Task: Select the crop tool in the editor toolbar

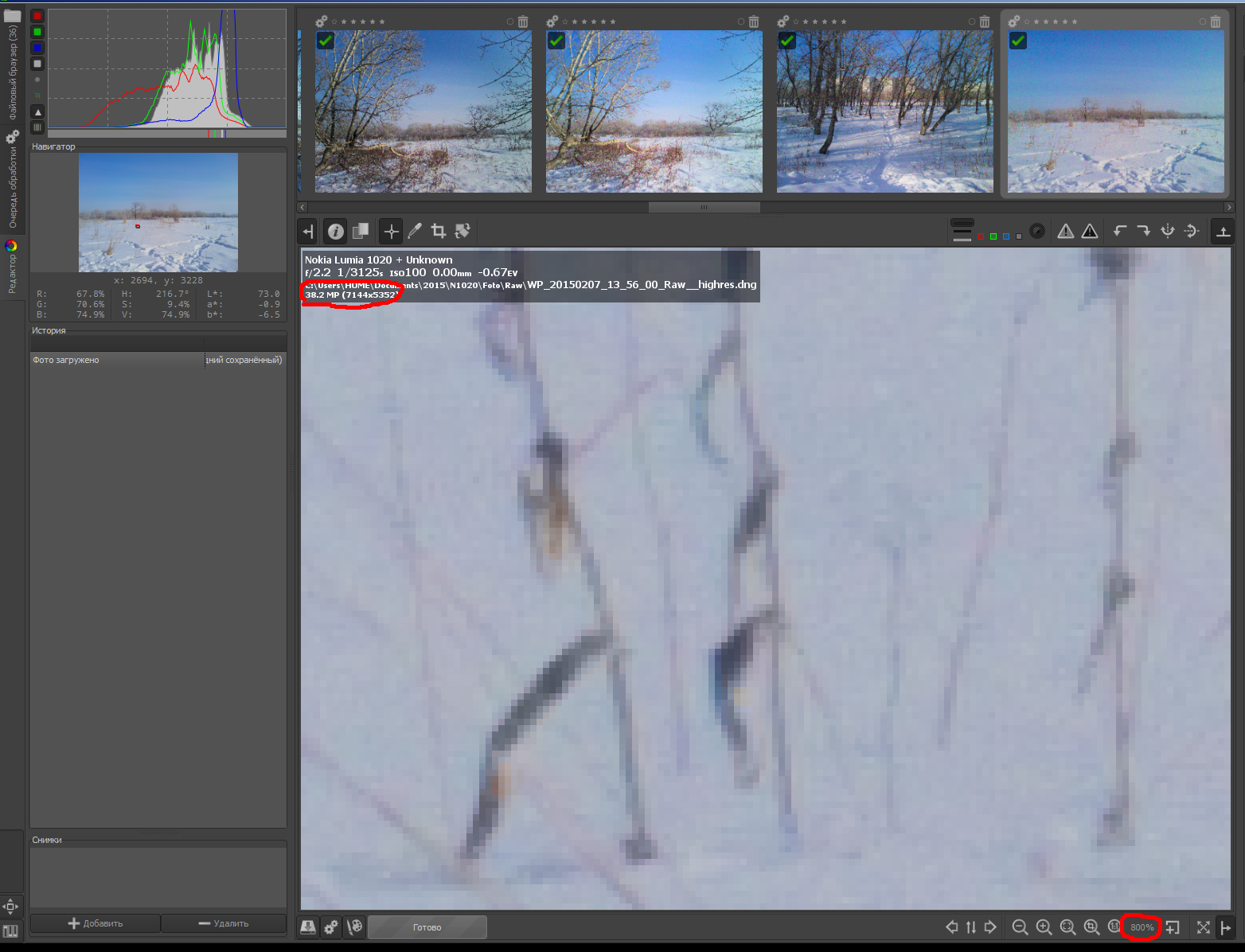Action: click(439, 232)
